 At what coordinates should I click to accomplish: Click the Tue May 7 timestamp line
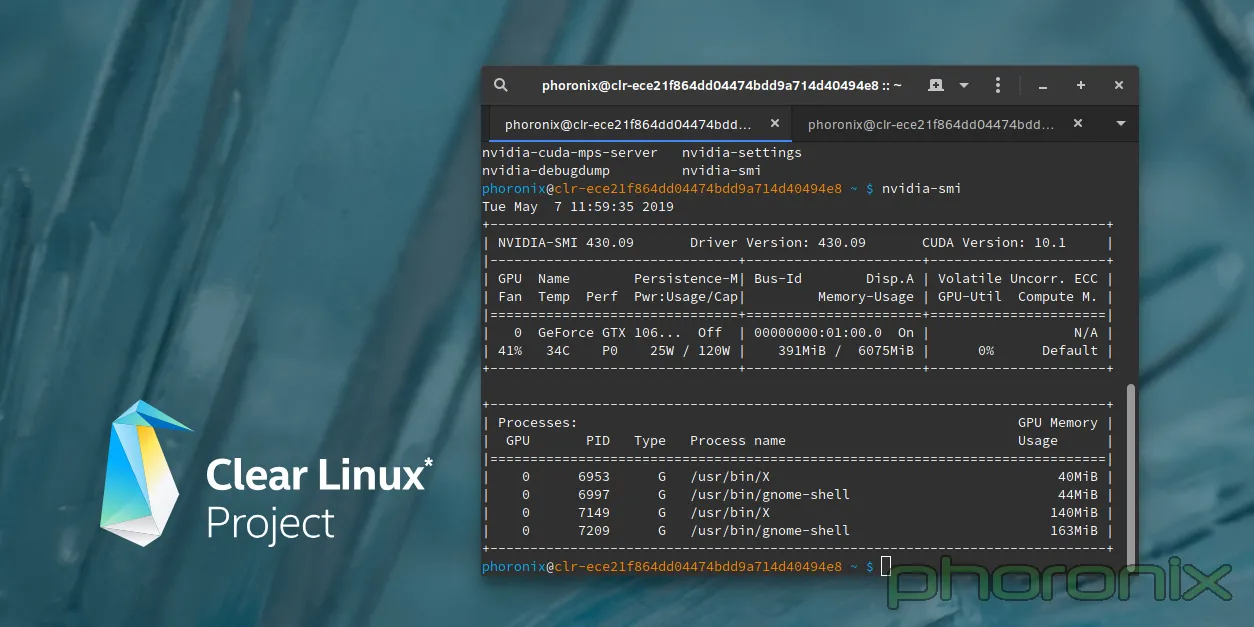[x=577, y=206]
